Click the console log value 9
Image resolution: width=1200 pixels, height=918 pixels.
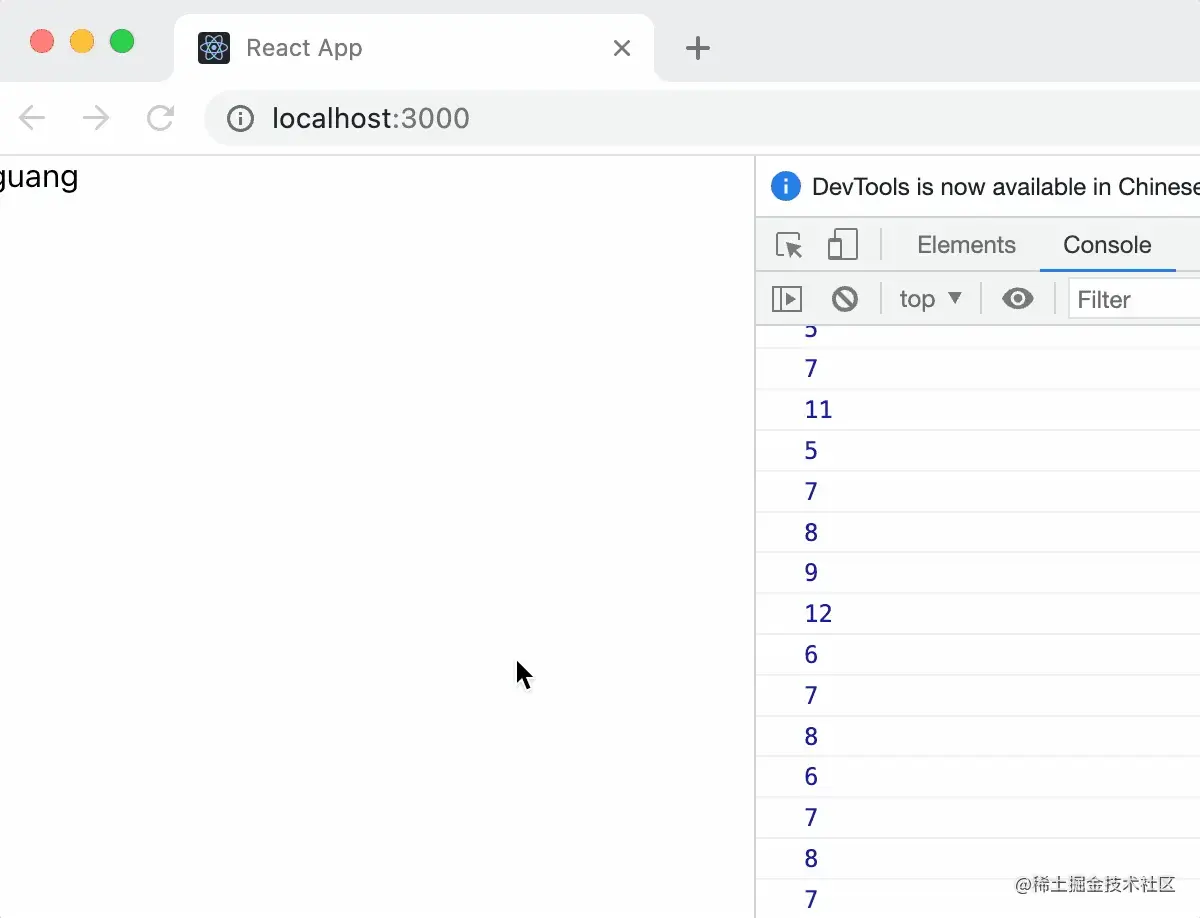(x=811, y=572)
